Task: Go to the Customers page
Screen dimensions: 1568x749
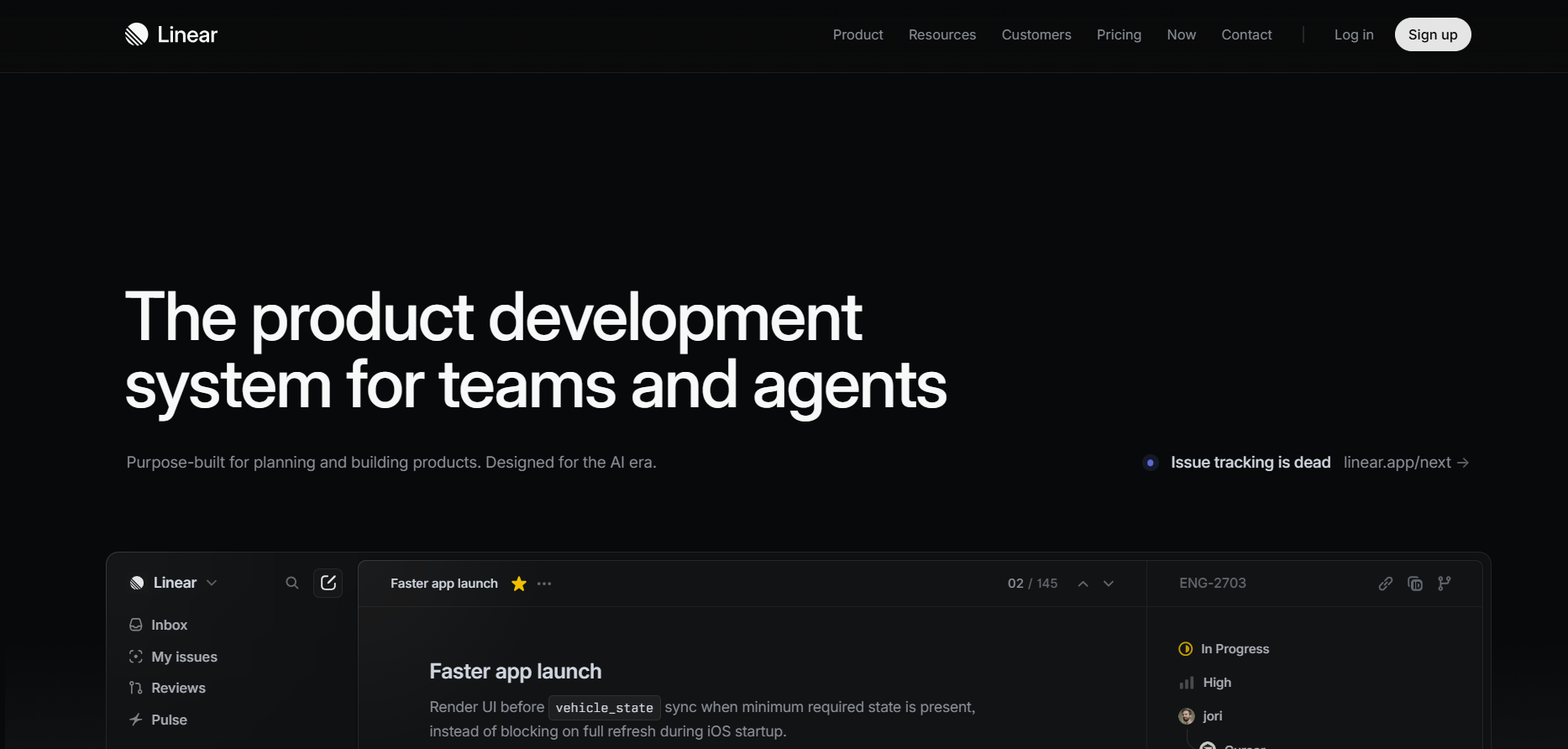Action: [1036, 34]
